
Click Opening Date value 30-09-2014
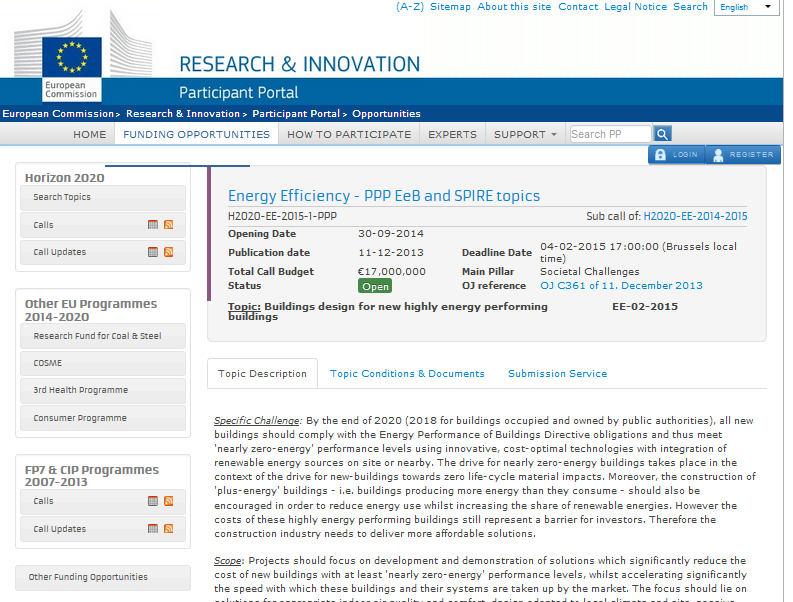(x=391, y=234)
